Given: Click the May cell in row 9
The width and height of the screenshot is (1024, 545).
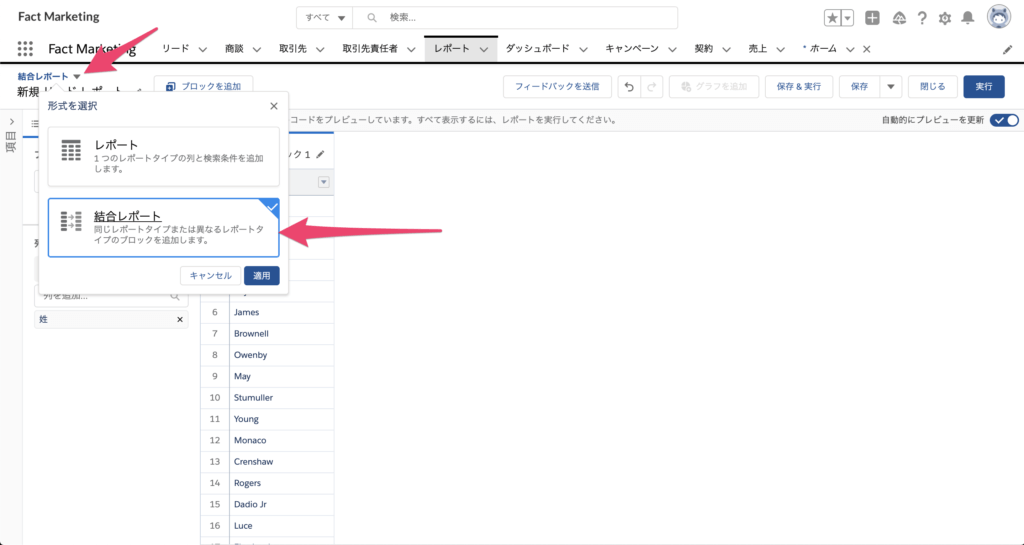Looking at the screenshot, I should [x=281, y=377].
